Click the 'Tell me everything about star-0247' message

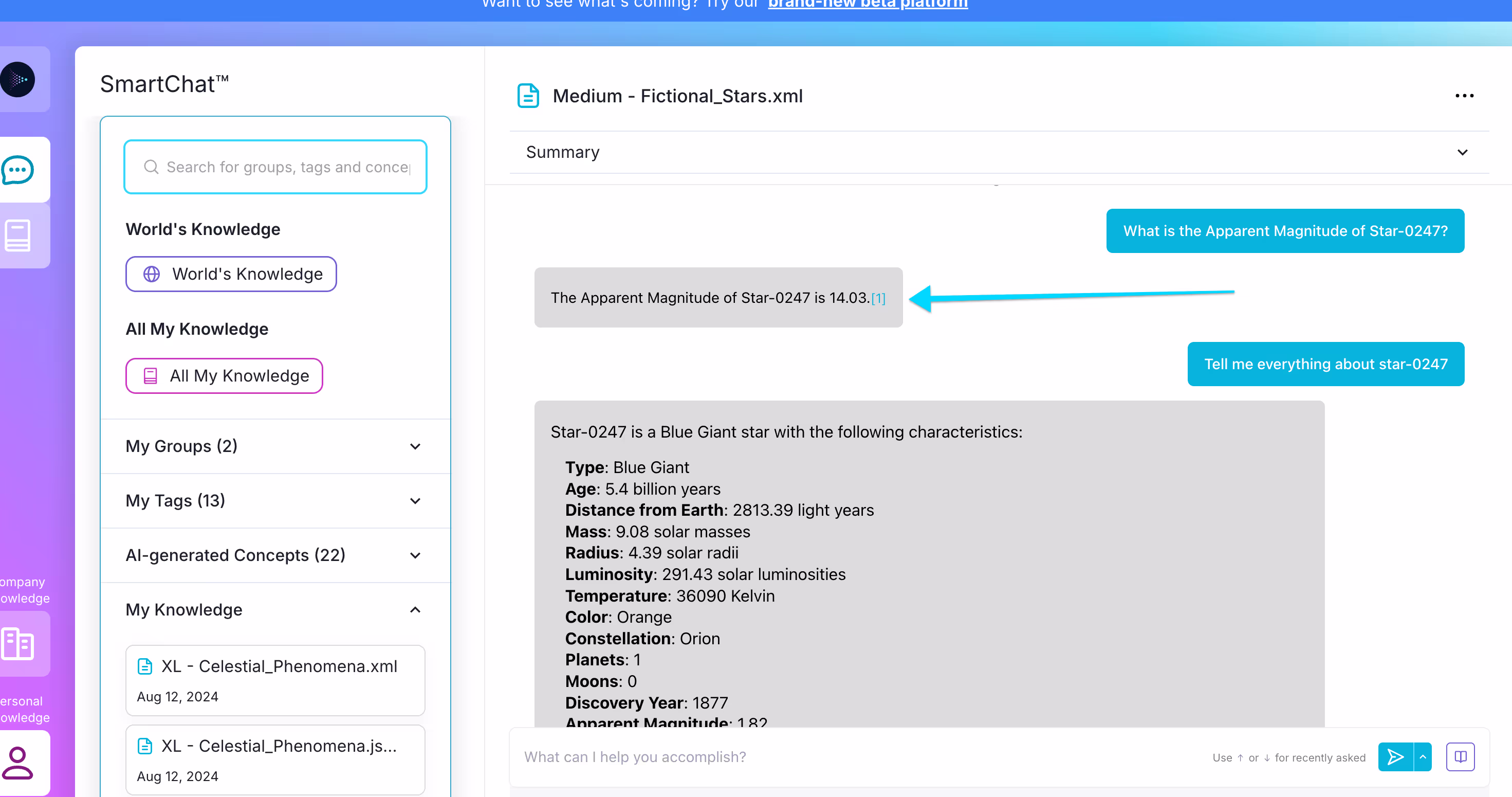tap(1326, 364)
